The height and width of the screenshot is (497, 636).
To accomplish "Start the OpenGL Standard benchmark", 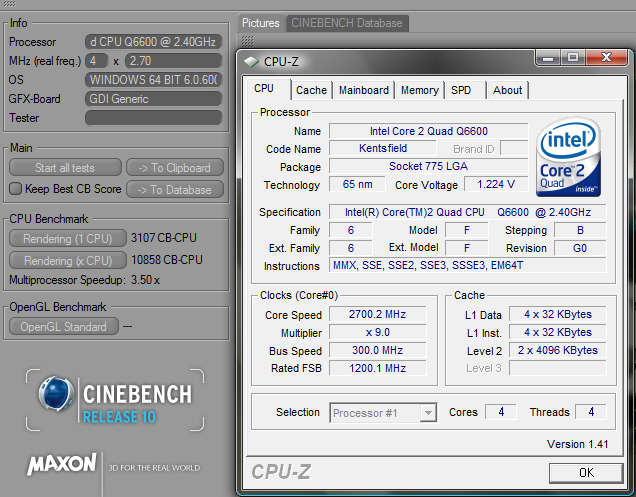I will coord(64,327).
